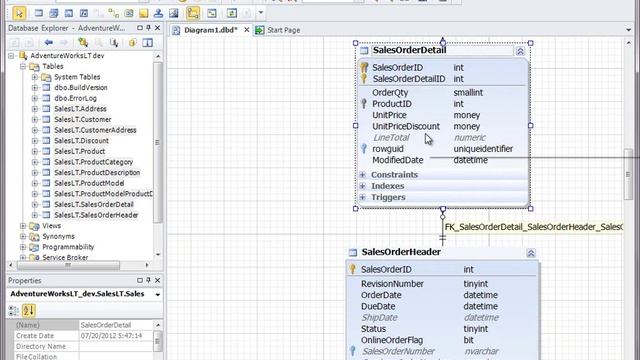640x360 pixels.
Task: Select dbo.BuildVersion table
Action: (x=81, y=87)
